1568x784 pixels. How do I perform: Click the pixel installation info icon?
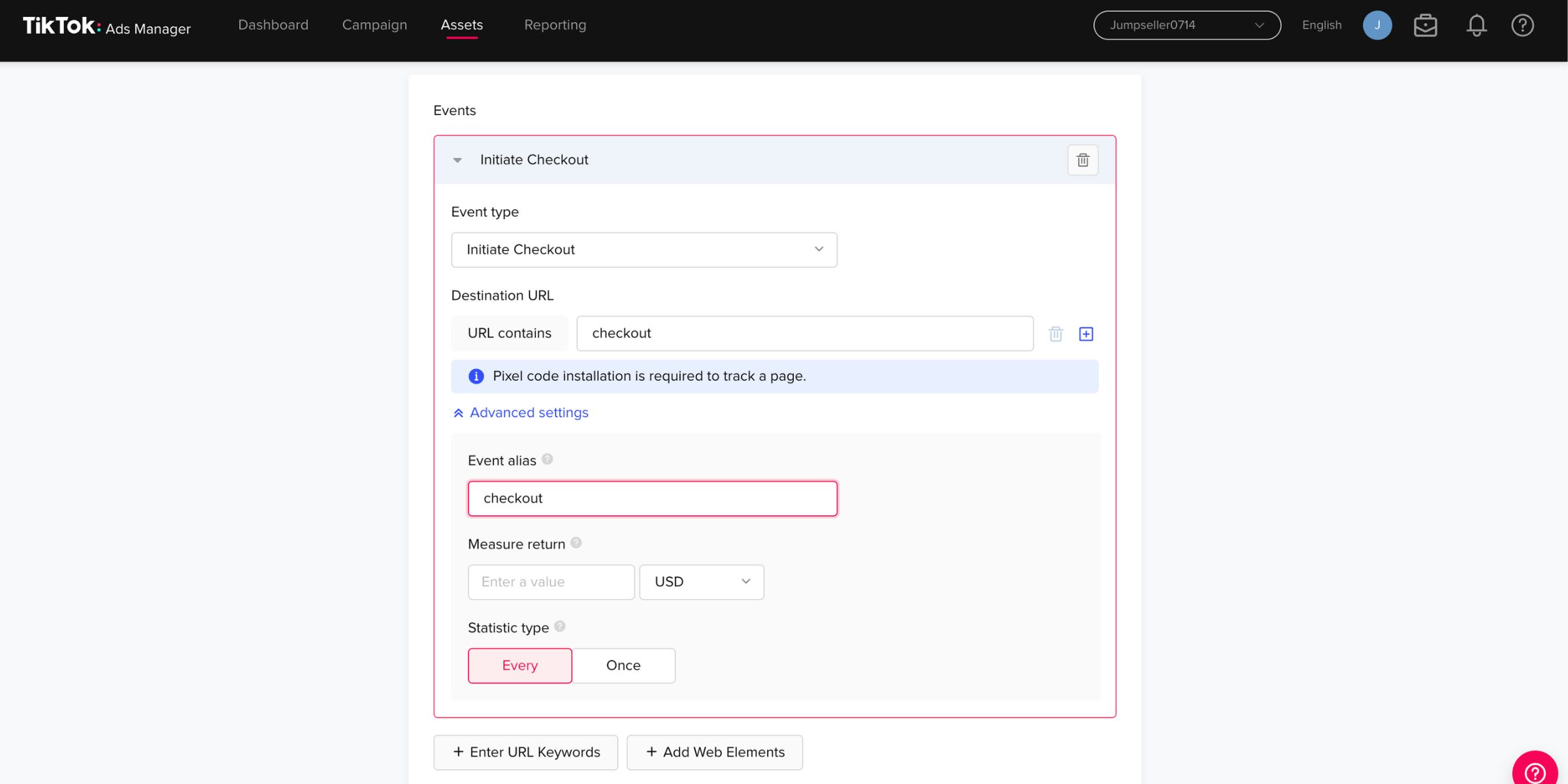(476, 376)
